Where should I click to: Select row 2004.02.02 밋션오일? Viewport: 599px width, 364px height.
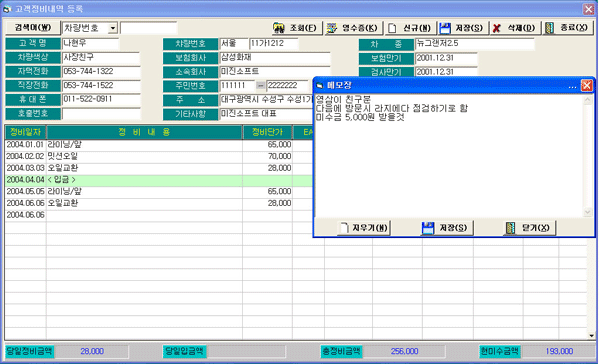click(x=159, y=156)
